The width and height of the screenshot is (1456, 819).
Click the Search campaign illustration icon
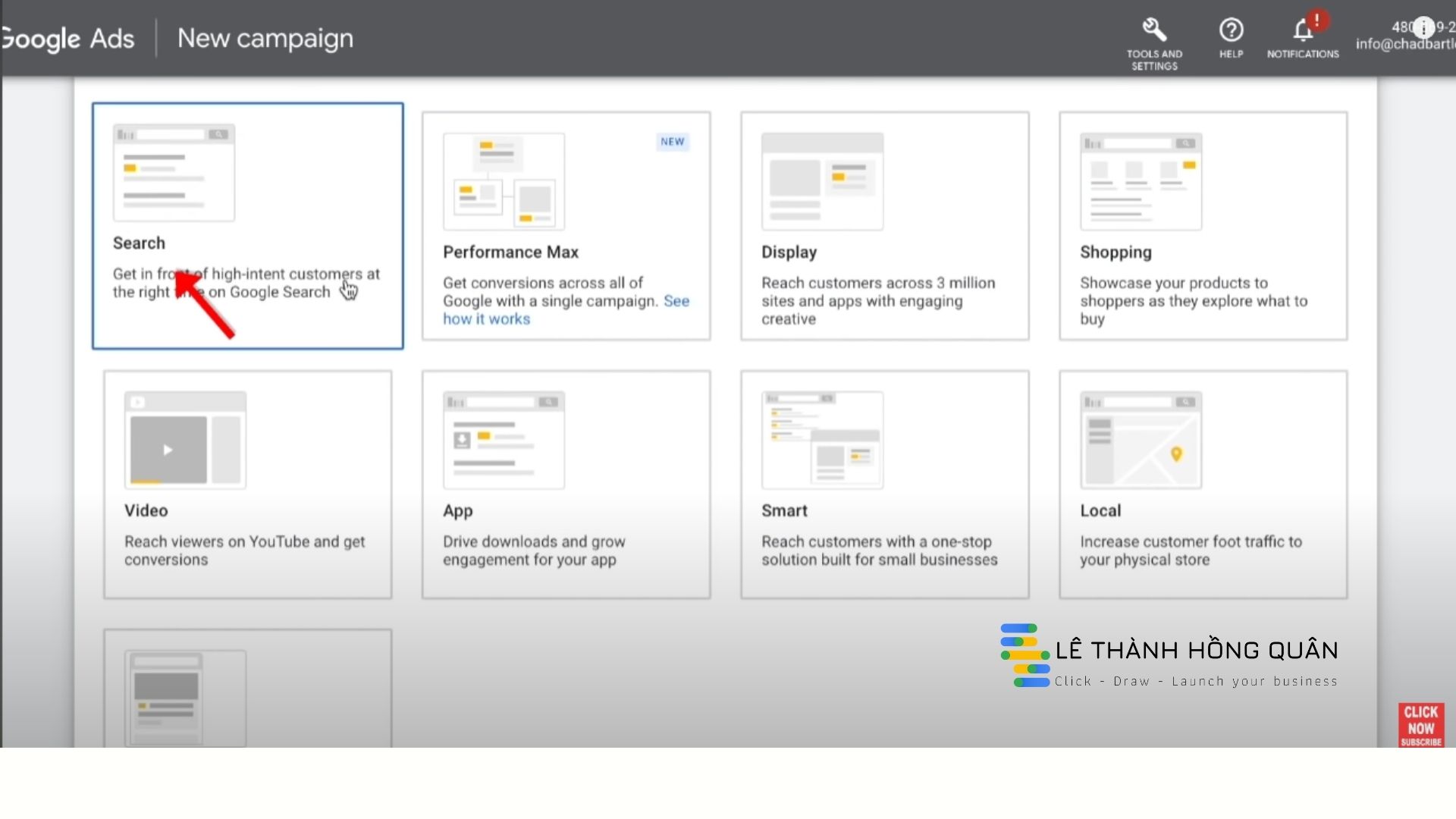(174, 173)
